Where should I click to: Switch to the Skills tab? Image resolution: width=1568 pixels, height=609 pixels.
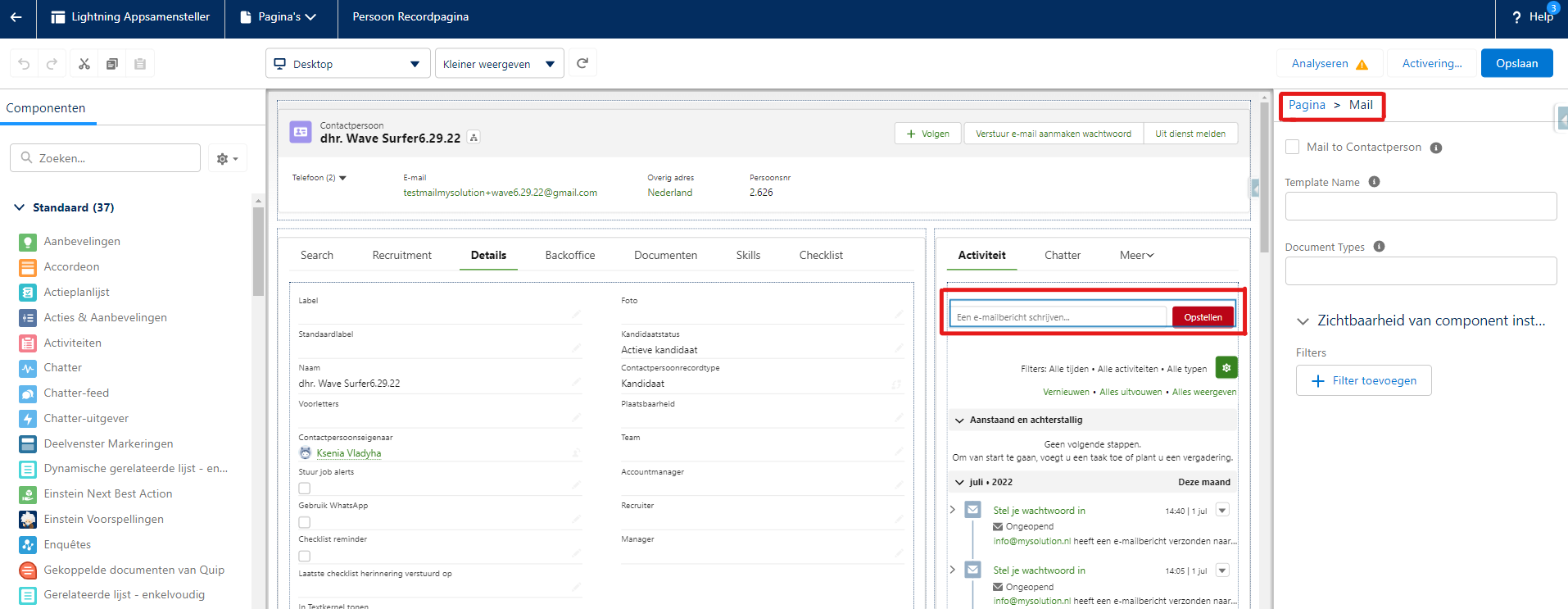click(x=748, y=255)
